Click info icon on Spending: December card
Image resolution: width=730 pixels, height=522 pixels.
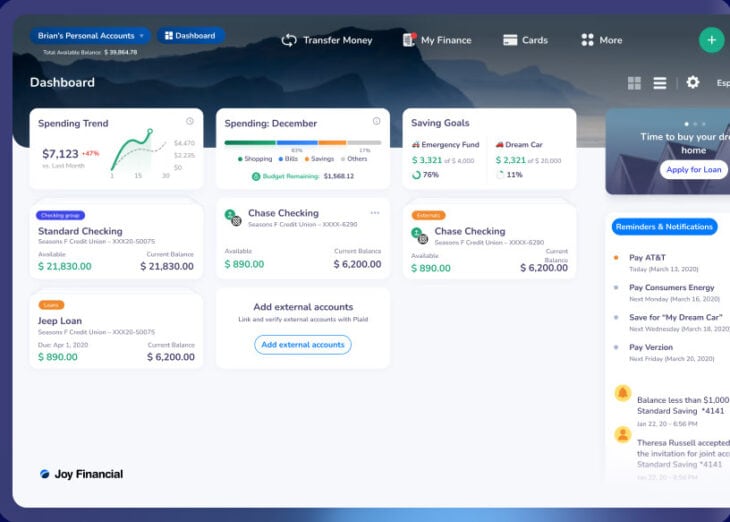pyautogui.click(x=376, y=121)
